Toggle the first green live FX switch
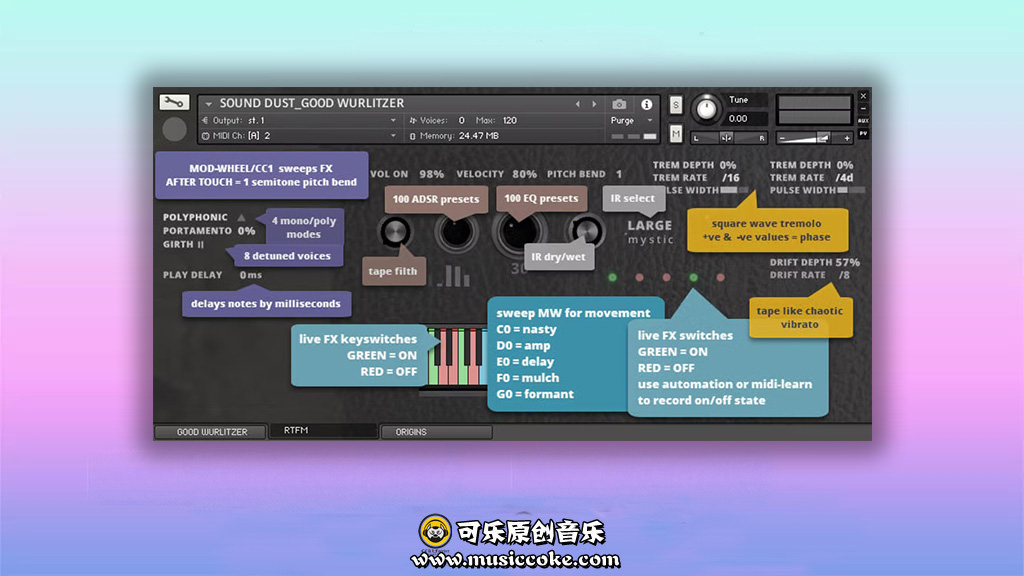The height and width of the screenshot is (576, 1024). [613, 278]
